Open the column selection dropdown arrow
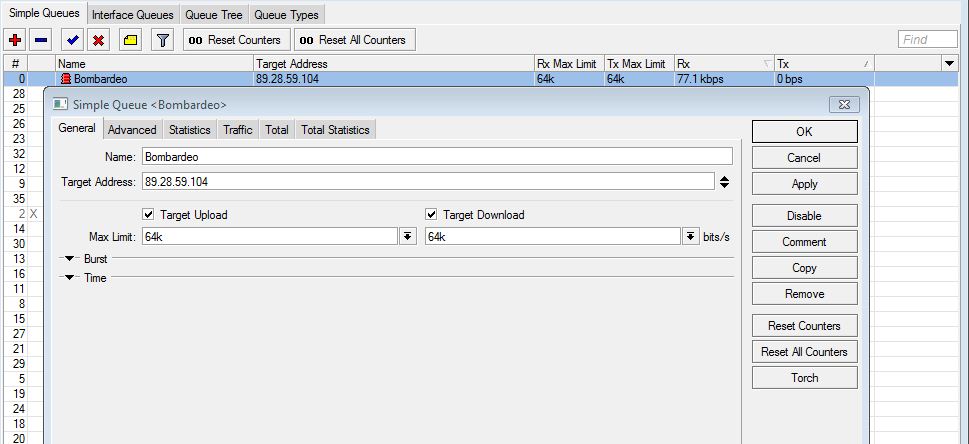 pyautogui.click(x=949, y=64)
